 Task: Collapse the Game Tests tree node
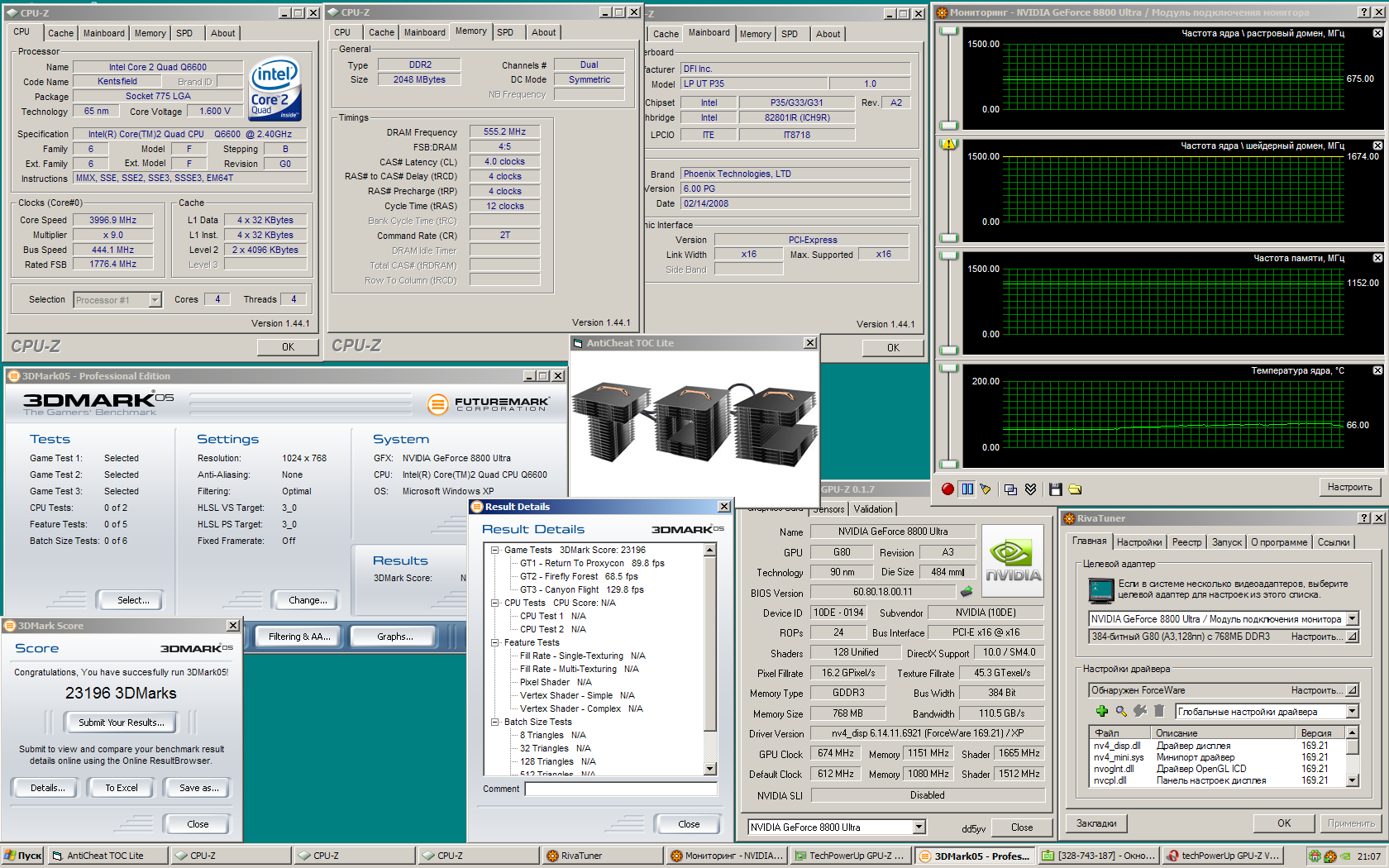494,550
